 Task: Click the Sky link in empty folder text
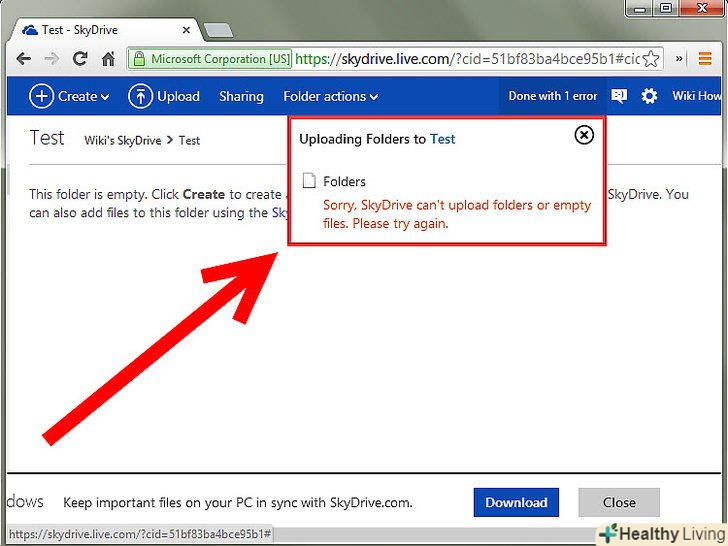click(x=280, y=213)
